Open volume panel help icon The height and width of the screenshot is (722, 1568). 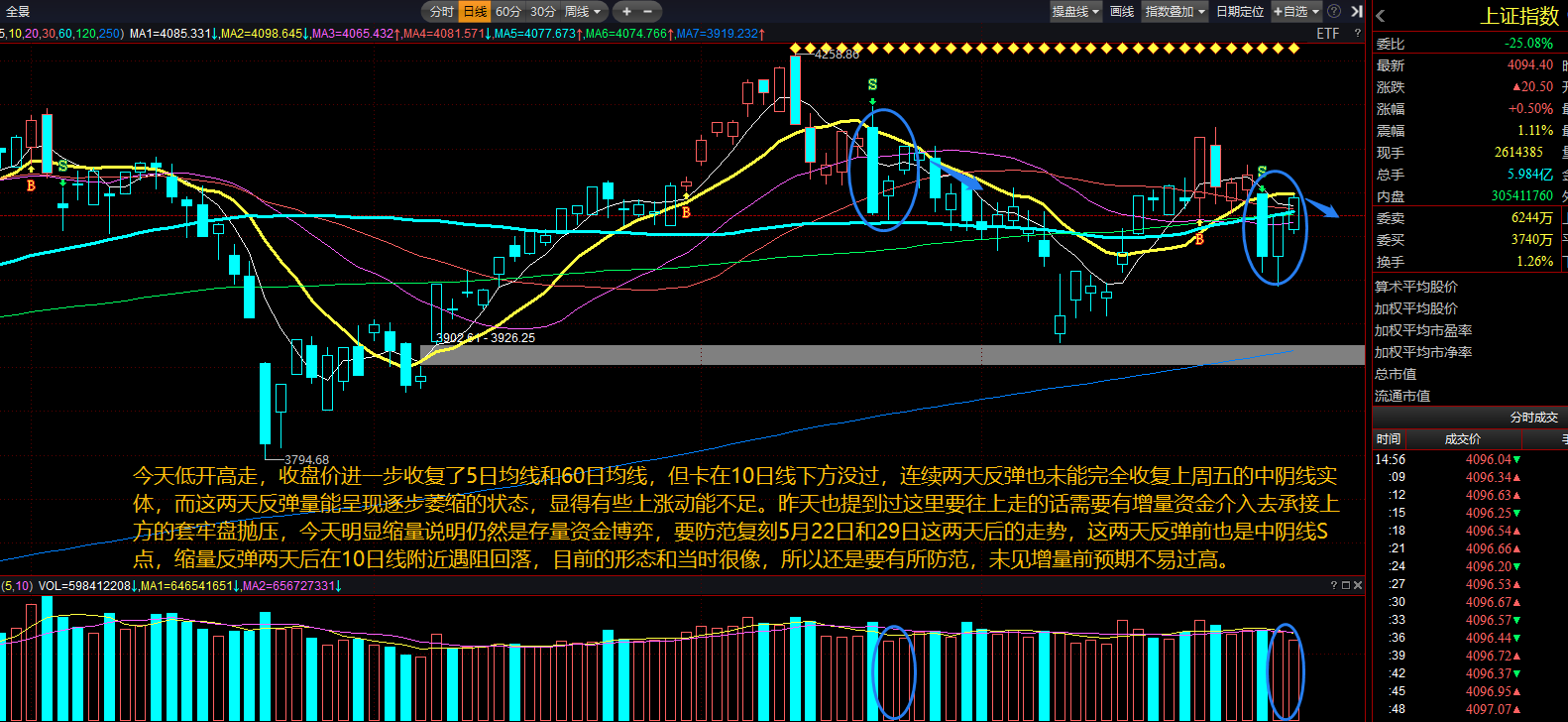pyautogui.click(x=1333, y=585)
